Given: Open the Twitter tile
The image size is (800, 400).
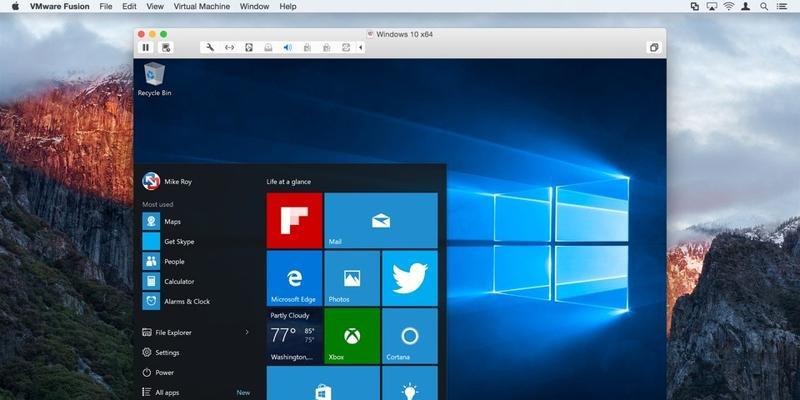Looking at the screenshot, I should [410, 278].
